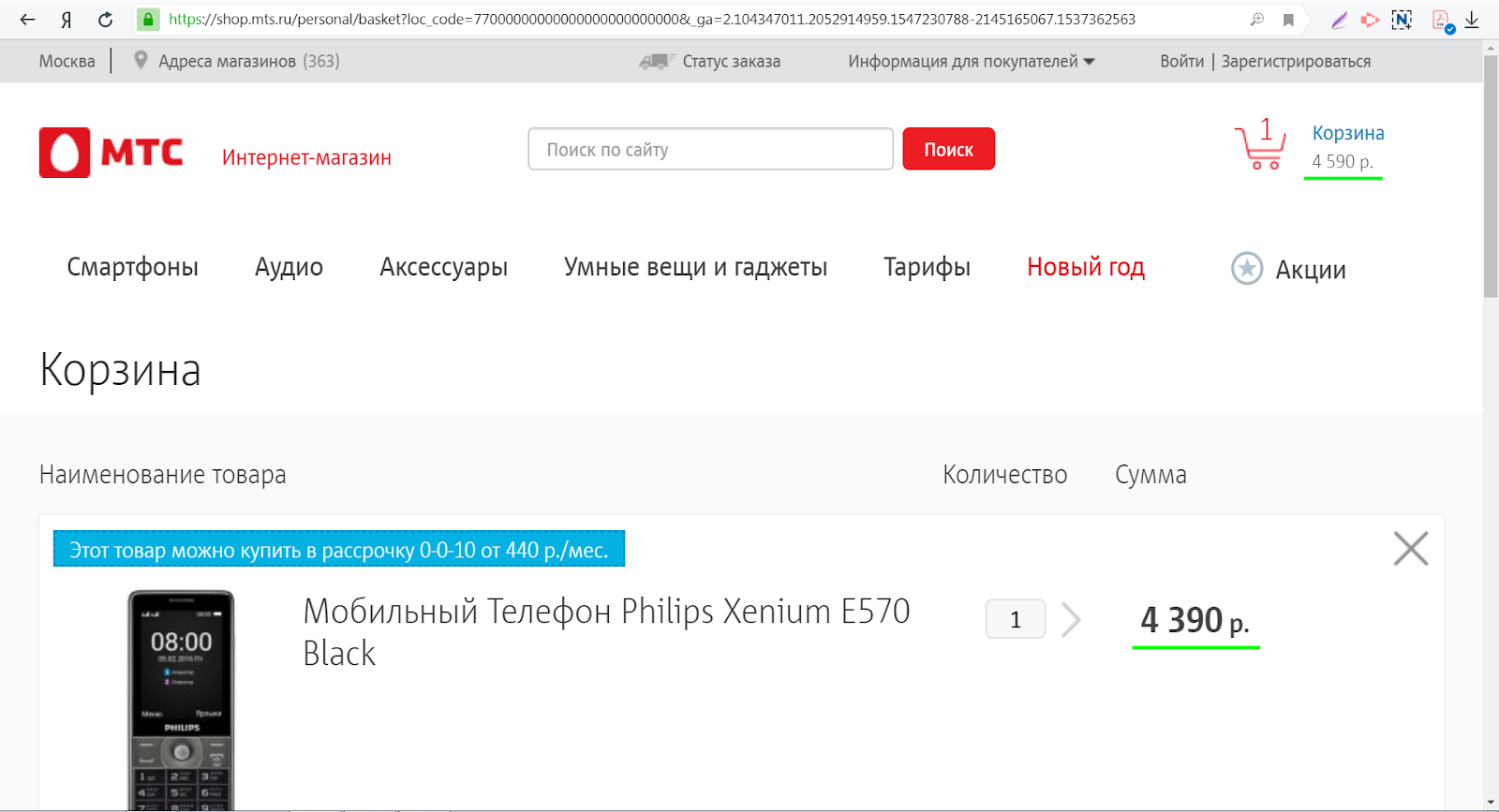Open Аудио menu
The width and height of the screenshot is (1499, 812).
(289, 267)
